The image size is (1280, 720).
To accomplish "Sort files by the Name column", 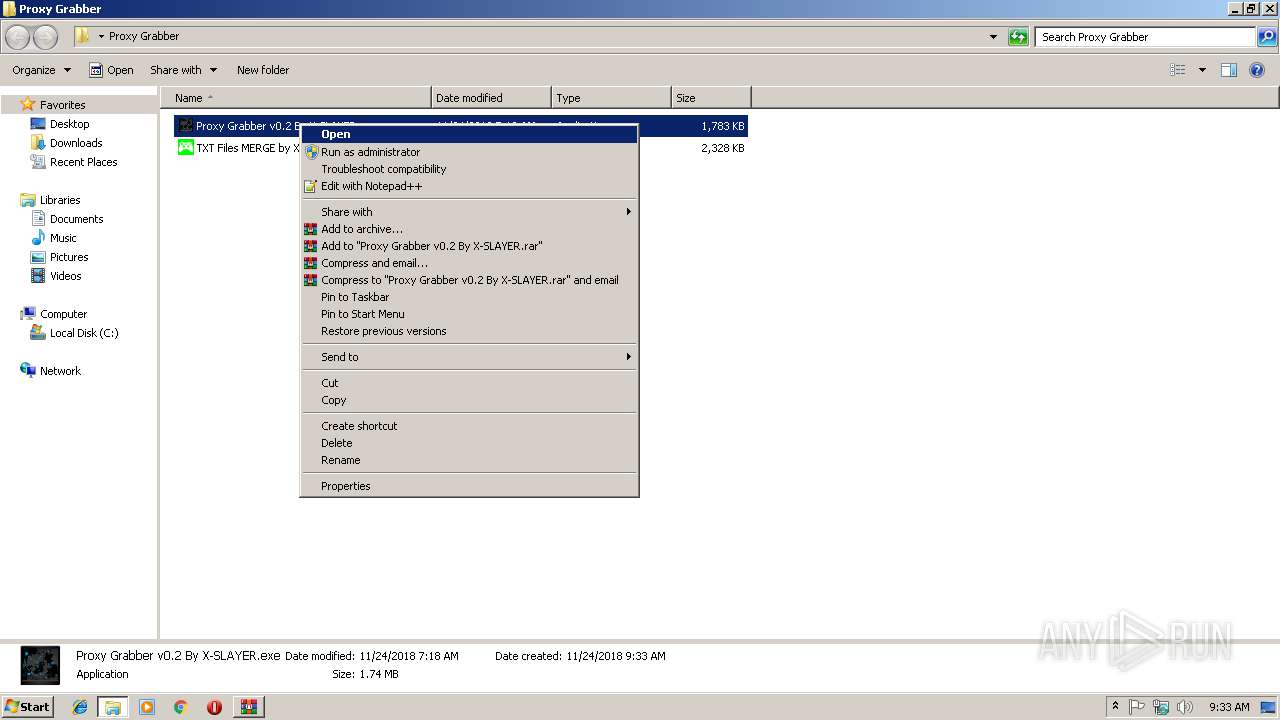I will click(296, 98).
